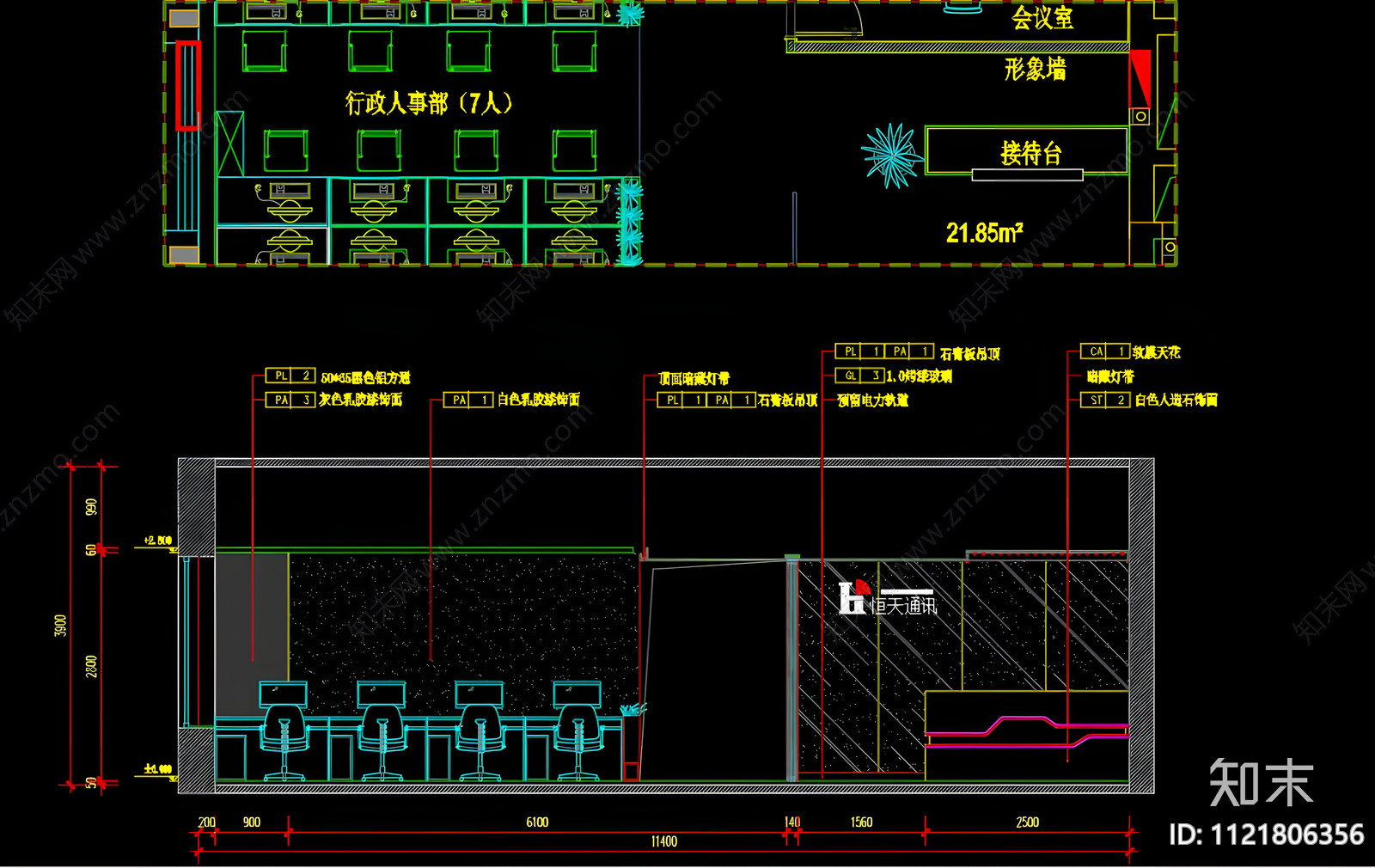The height and width of the screenshot is (868, 1375).
Task: Click the 21.85m² area text
Action: pos(985,232)
